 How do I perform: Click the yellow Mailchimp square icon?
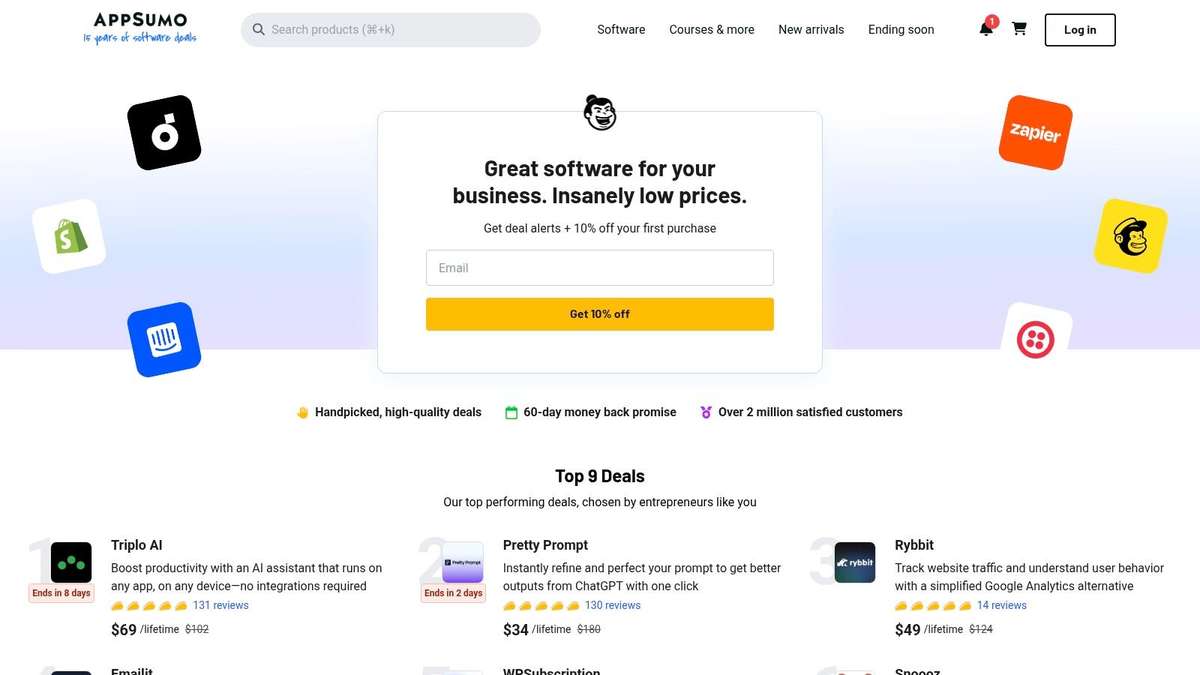tap(1130, 236)
